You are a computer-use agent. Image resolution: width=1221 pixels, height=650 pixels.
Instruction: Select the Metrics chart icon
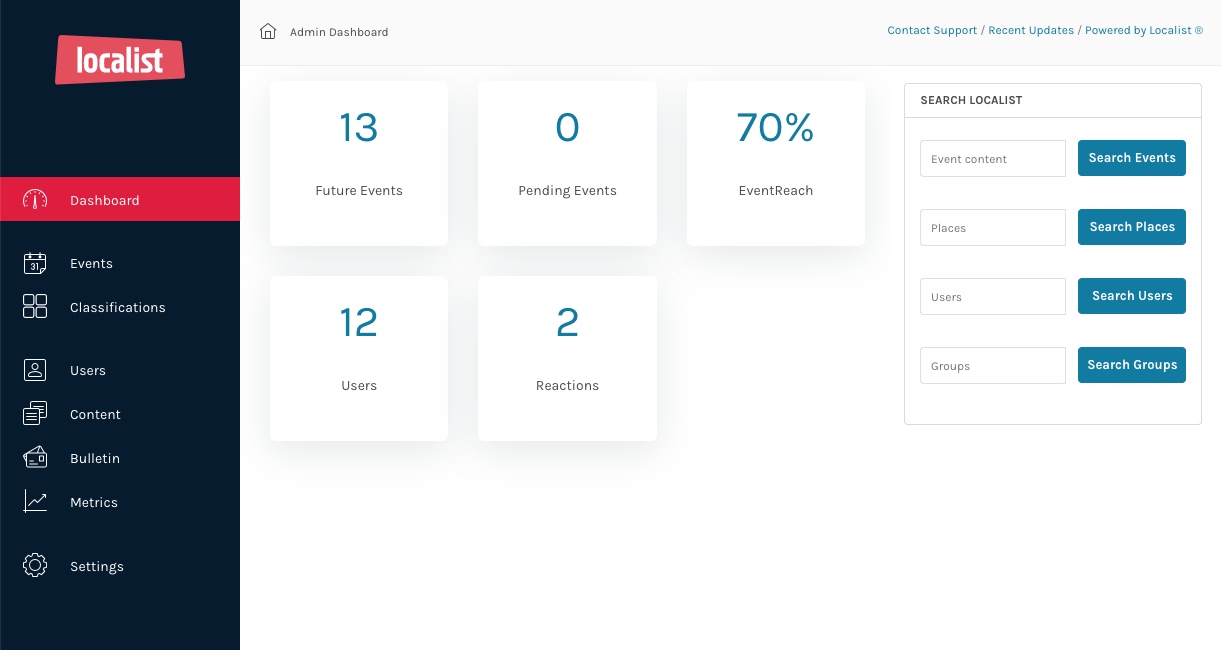(35, 502)
